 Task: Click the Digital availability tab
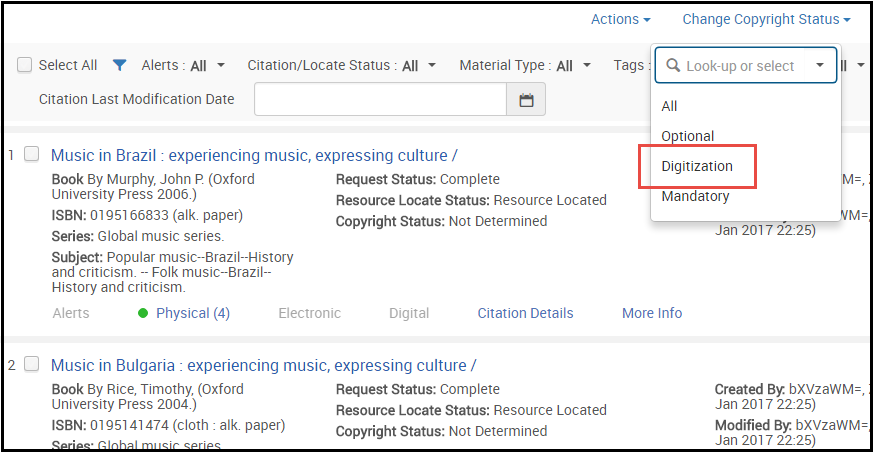[x=409, y=313]
